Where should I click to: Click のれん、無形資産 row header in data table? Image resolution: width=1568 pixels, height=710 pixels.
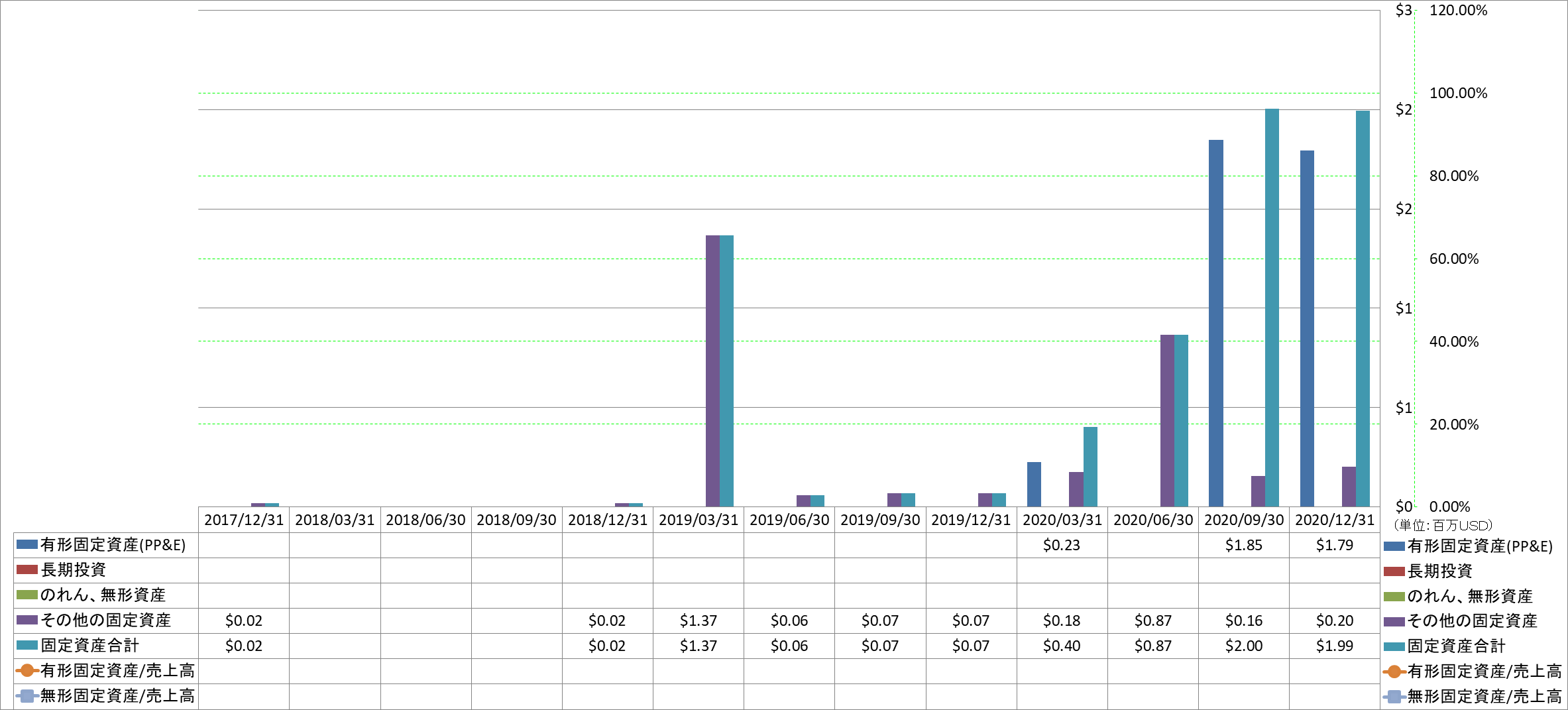pyautogui.click(x=106, y=595)
